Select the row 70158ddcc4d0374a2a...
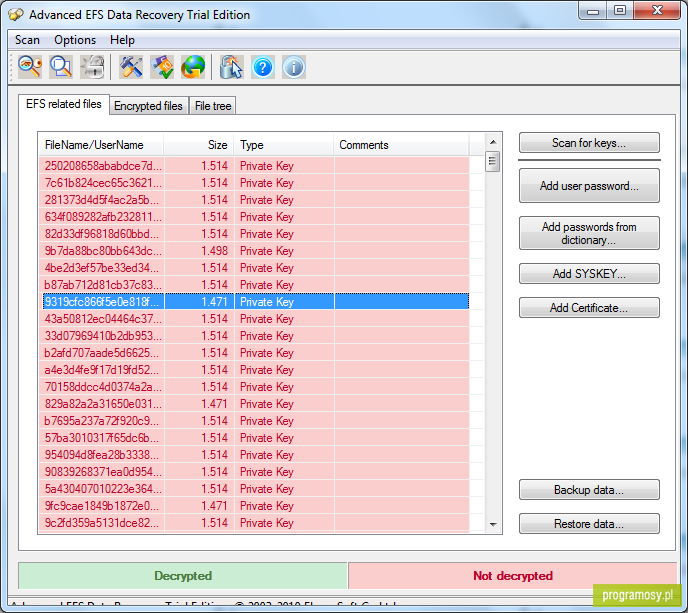The image size is (688, 613). (x=256, y=387)
